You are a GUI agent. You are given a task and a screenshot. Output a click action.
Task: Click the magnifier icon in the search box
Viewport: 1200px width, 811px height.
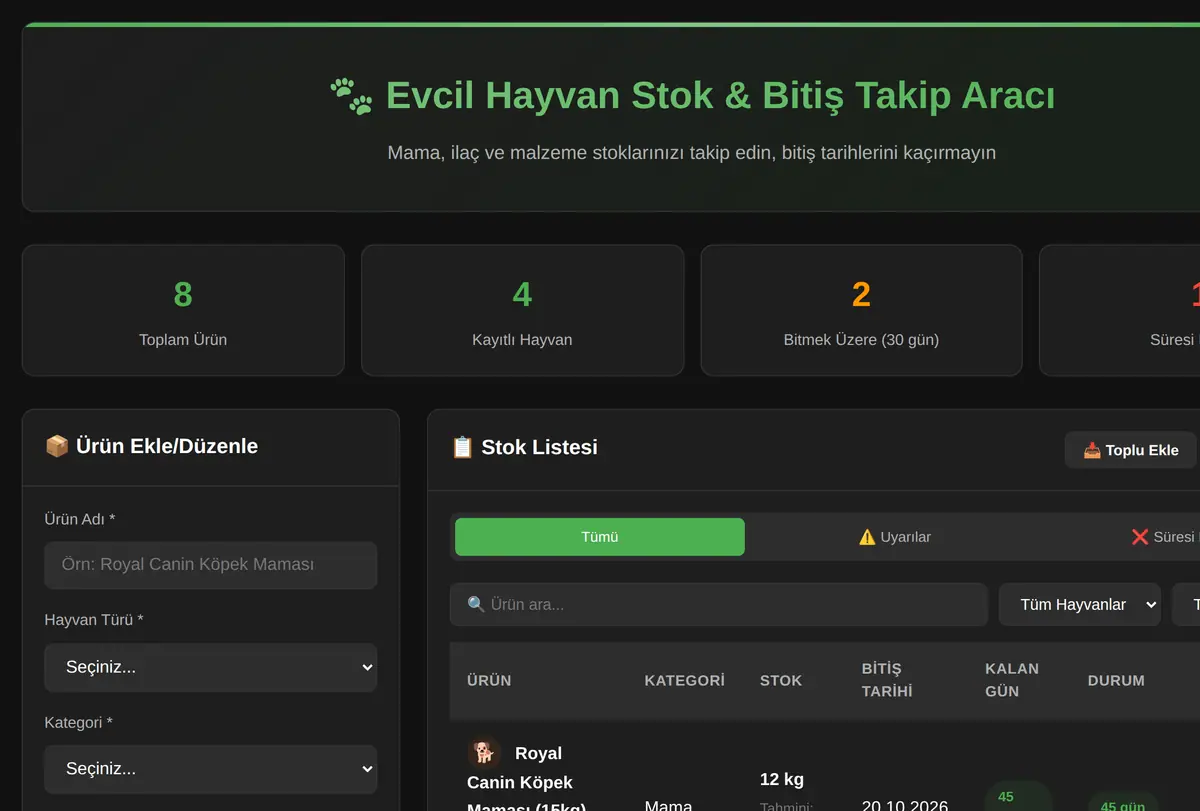pos(476,604)
